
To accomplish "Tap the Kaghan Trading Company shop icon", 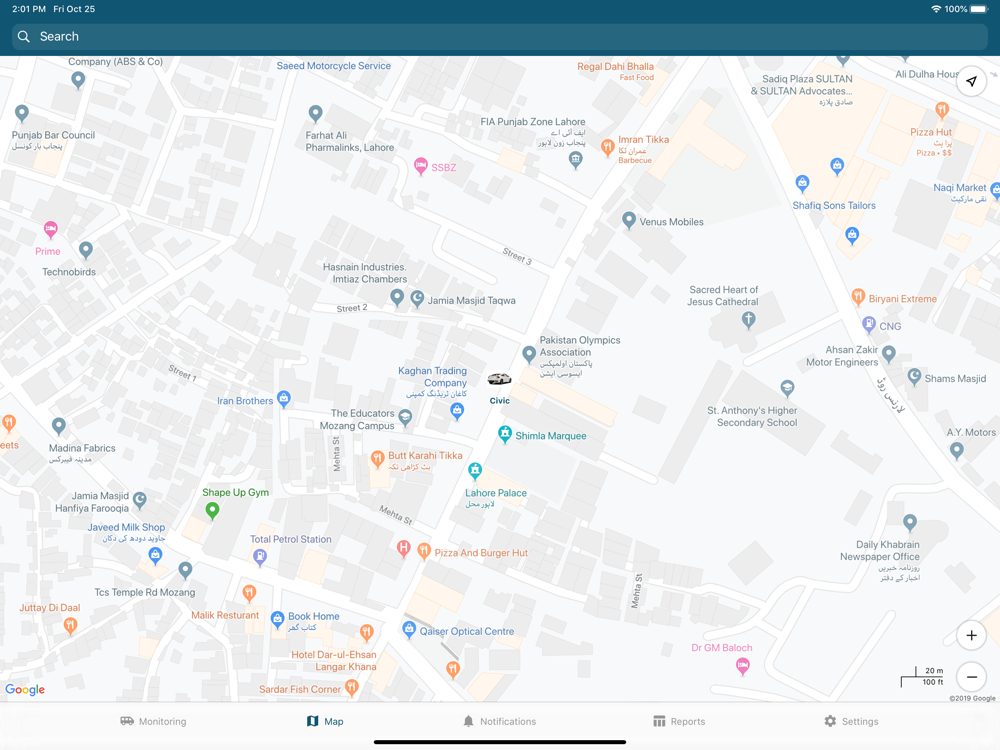I will click(457, 412).
